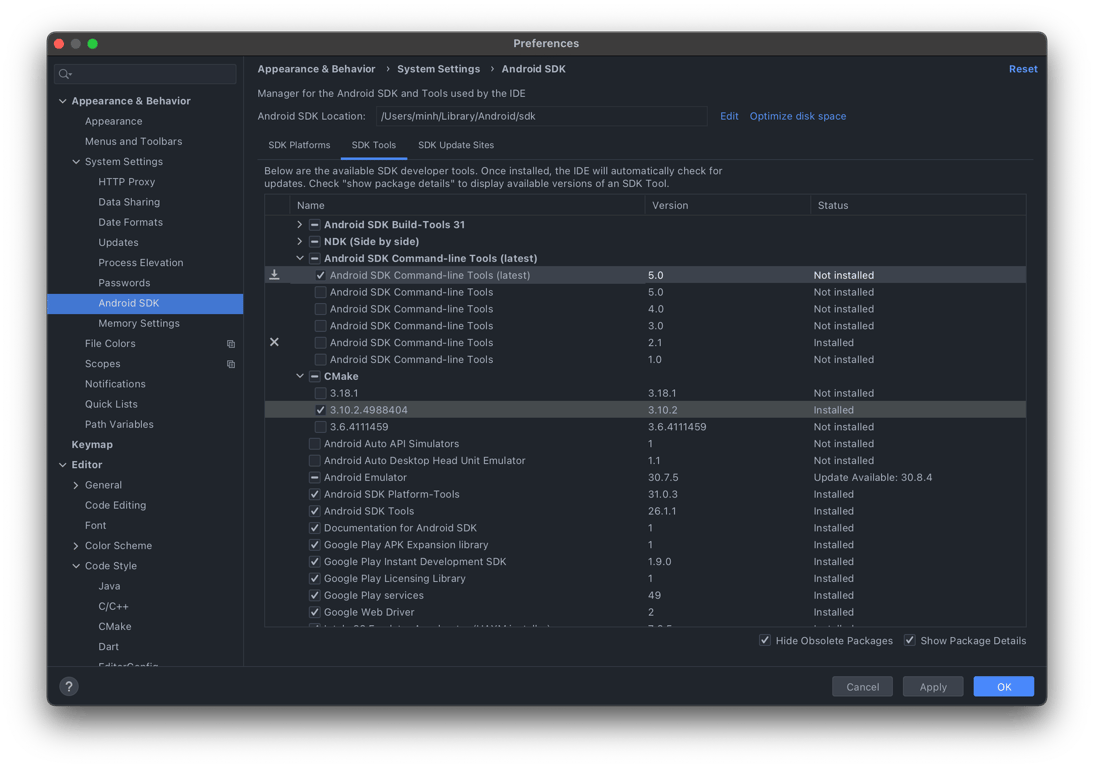Click Optimize disk space link
This screenshot has height=768, width=1094.
(x=797, y=116)
